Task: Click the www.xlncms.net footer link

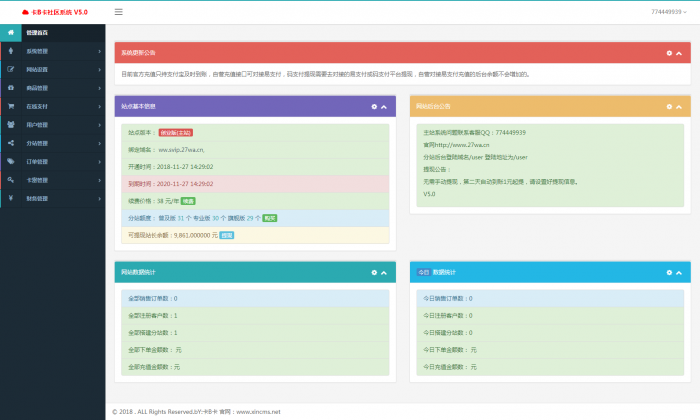Action: (x=258, y=411)
